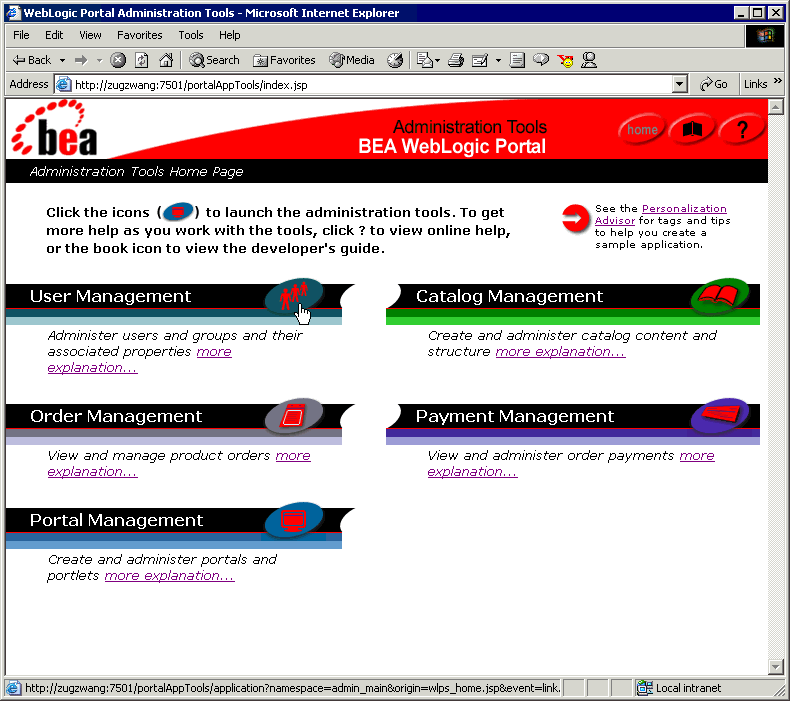The image size is (790, 701).
Task: Open the Search toolbar button
Action: [x=214, y=60]
